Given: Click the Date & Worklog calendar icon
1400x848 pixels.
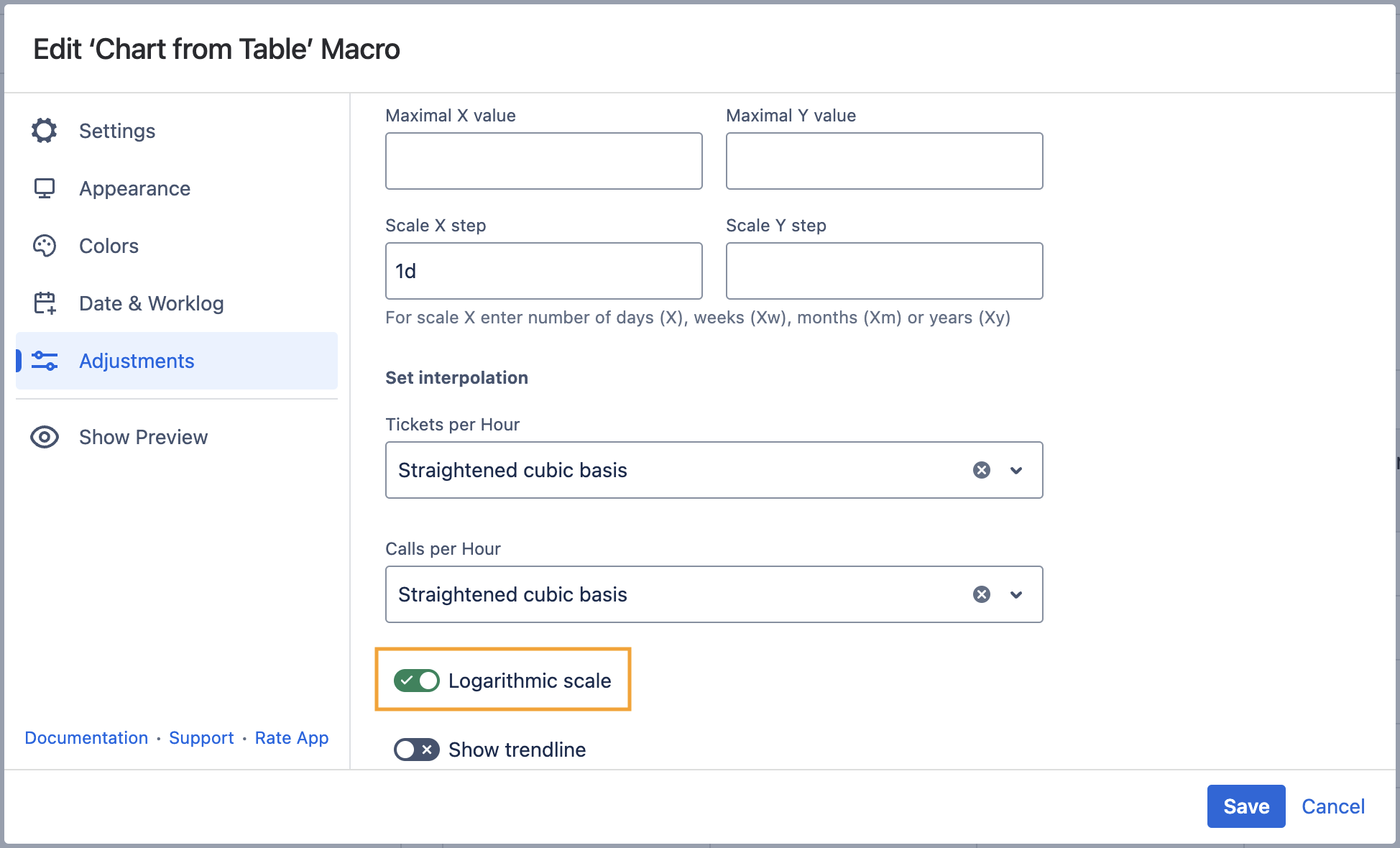Looking at the screenshot, I should pos(45,303).
